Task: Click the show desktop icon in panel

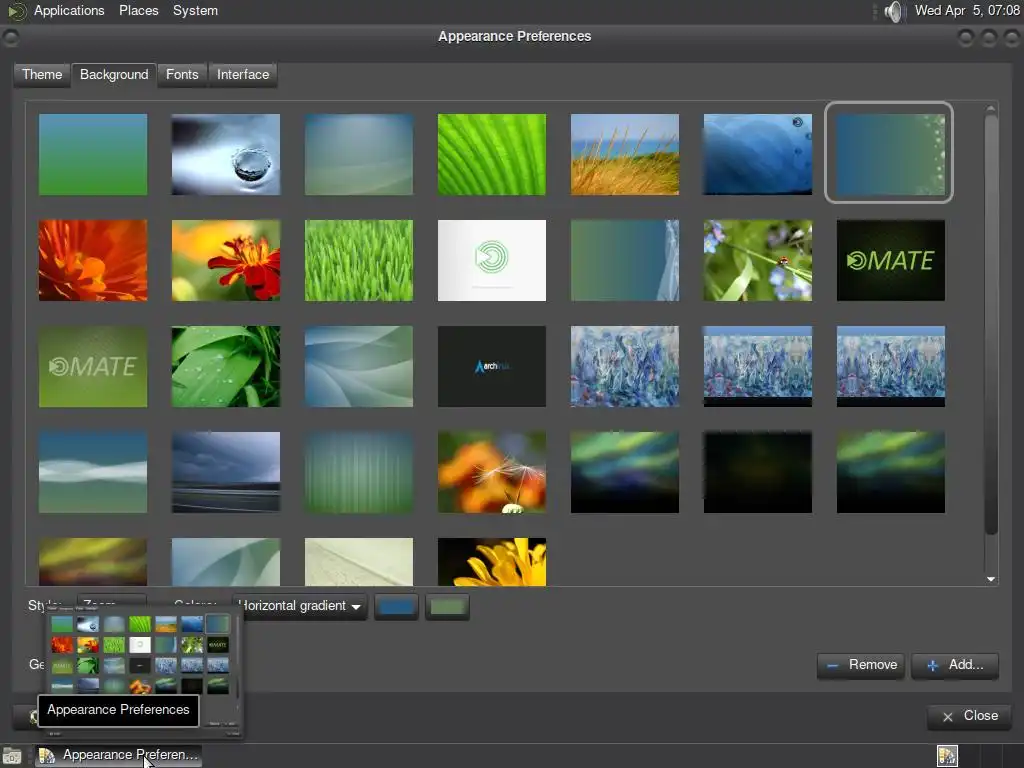Action: click(x=12, y=756)
